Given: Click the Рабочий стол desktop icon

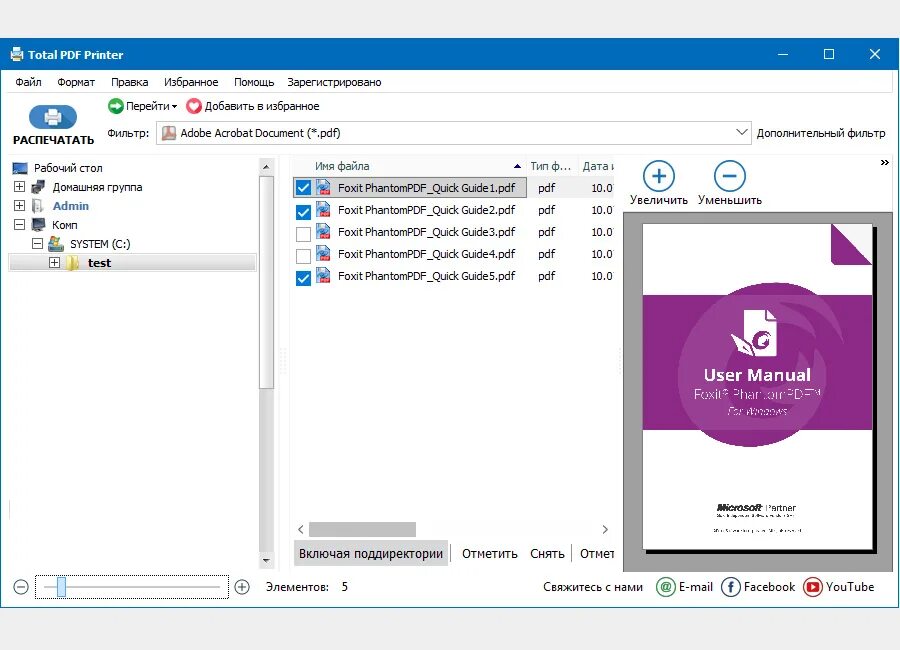Looking at the screenshot, I should [20, 168].
